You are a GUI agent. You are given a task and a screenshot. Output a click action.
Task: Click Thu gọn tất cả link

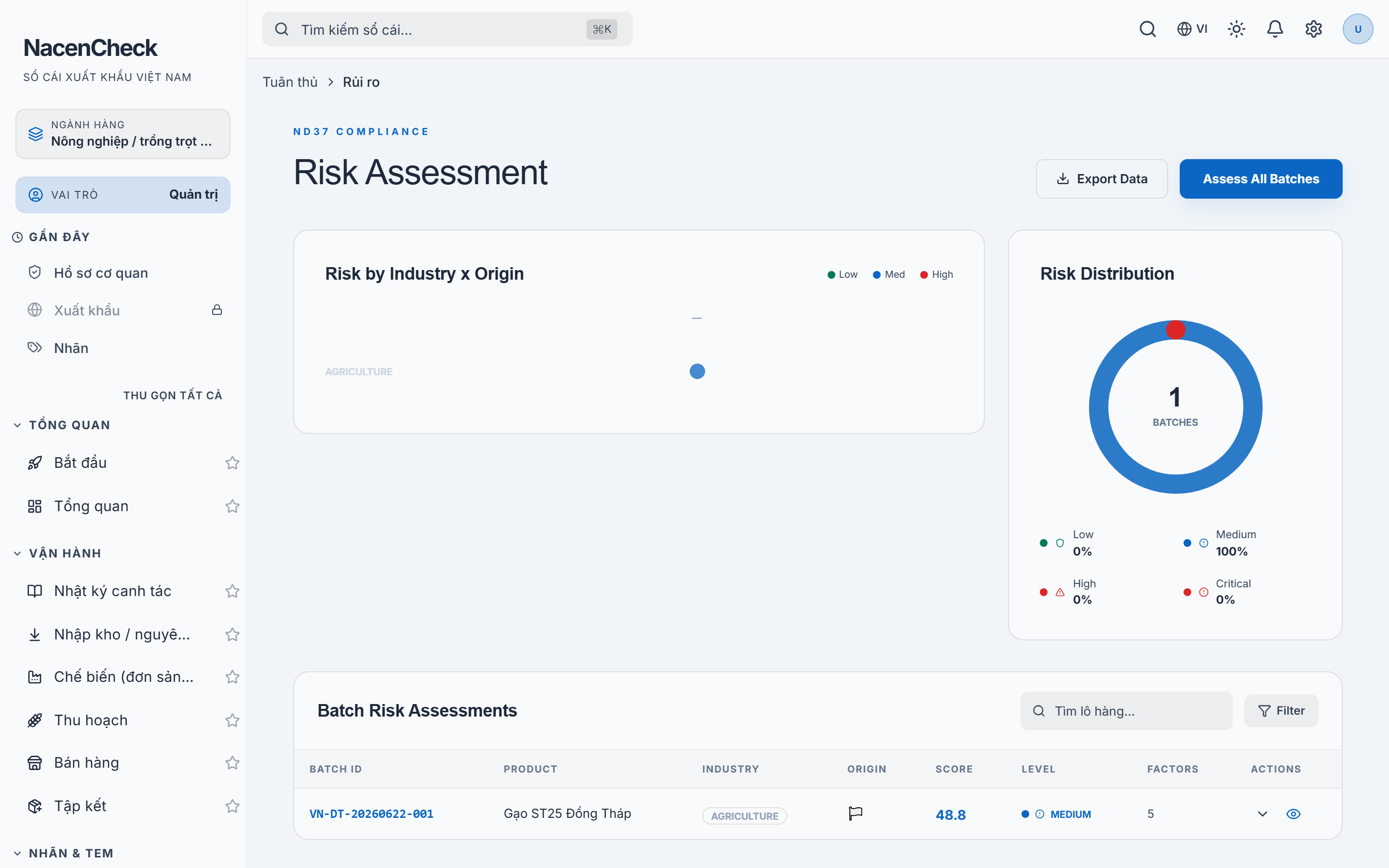pos(173,395)
